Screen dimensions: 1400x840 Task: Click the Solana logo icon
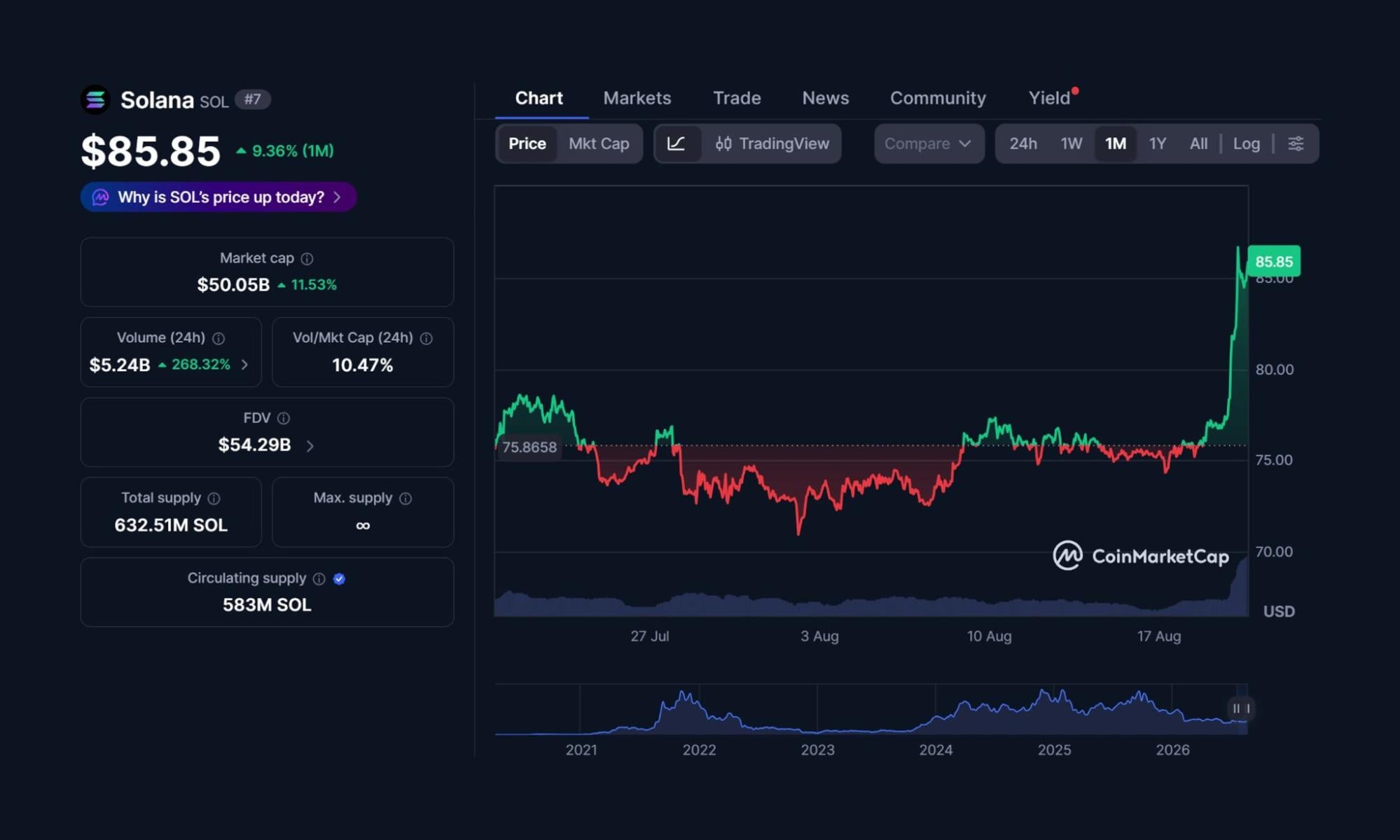point(95,99)
